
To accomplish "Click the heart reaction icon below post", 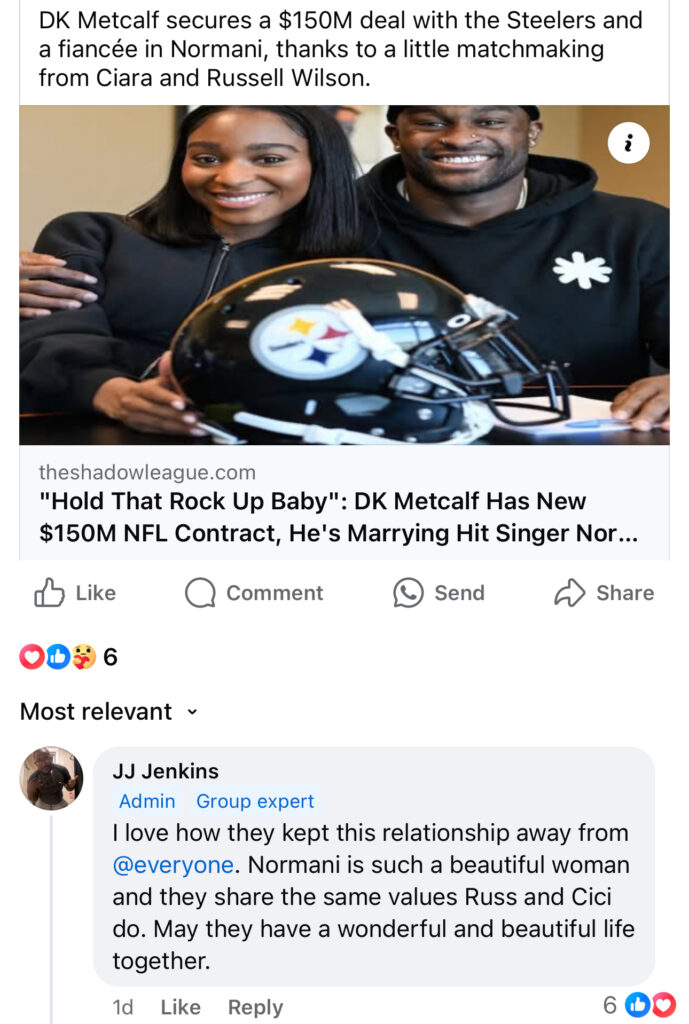I will click(31, 657).
